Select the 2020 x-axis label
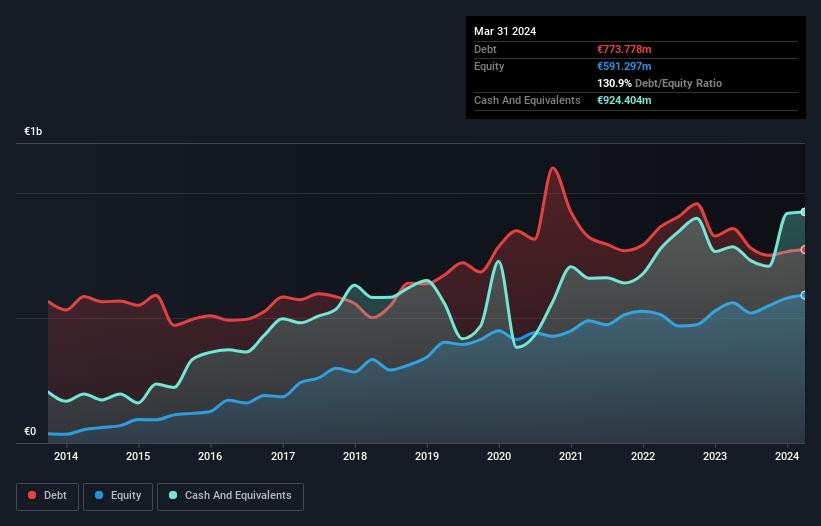The width and height of the screenshot is (821, 526). (x=499, y=456)
